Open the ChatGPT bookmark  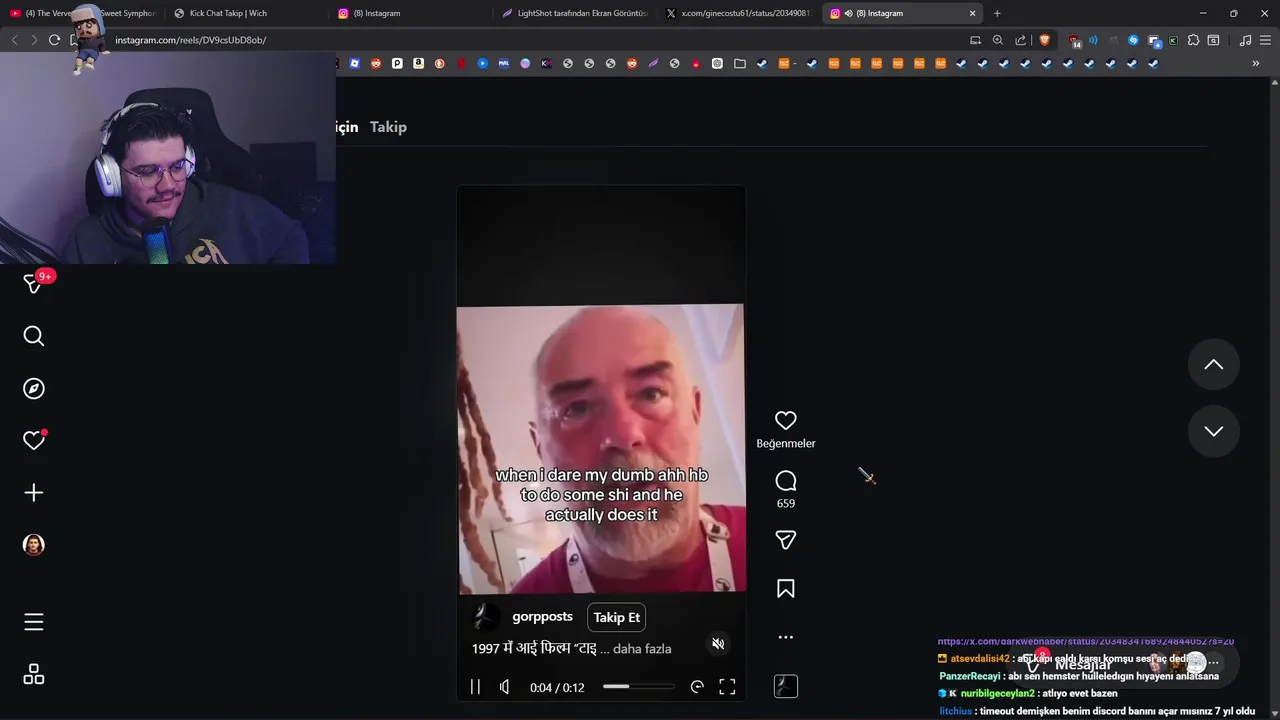tap(717, 63)
